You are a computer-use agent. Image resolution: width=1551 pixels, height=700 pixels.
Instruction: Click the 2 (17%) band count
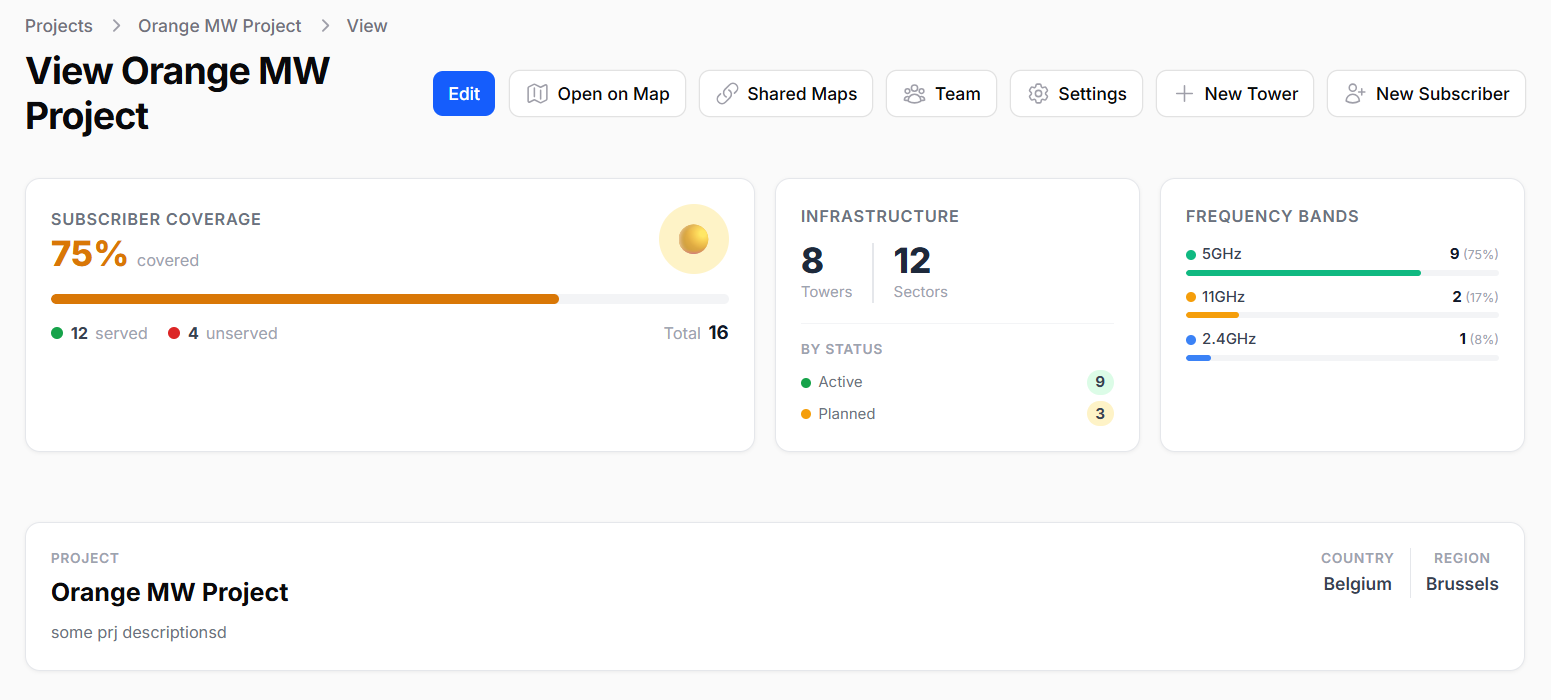click(1475, 297)
